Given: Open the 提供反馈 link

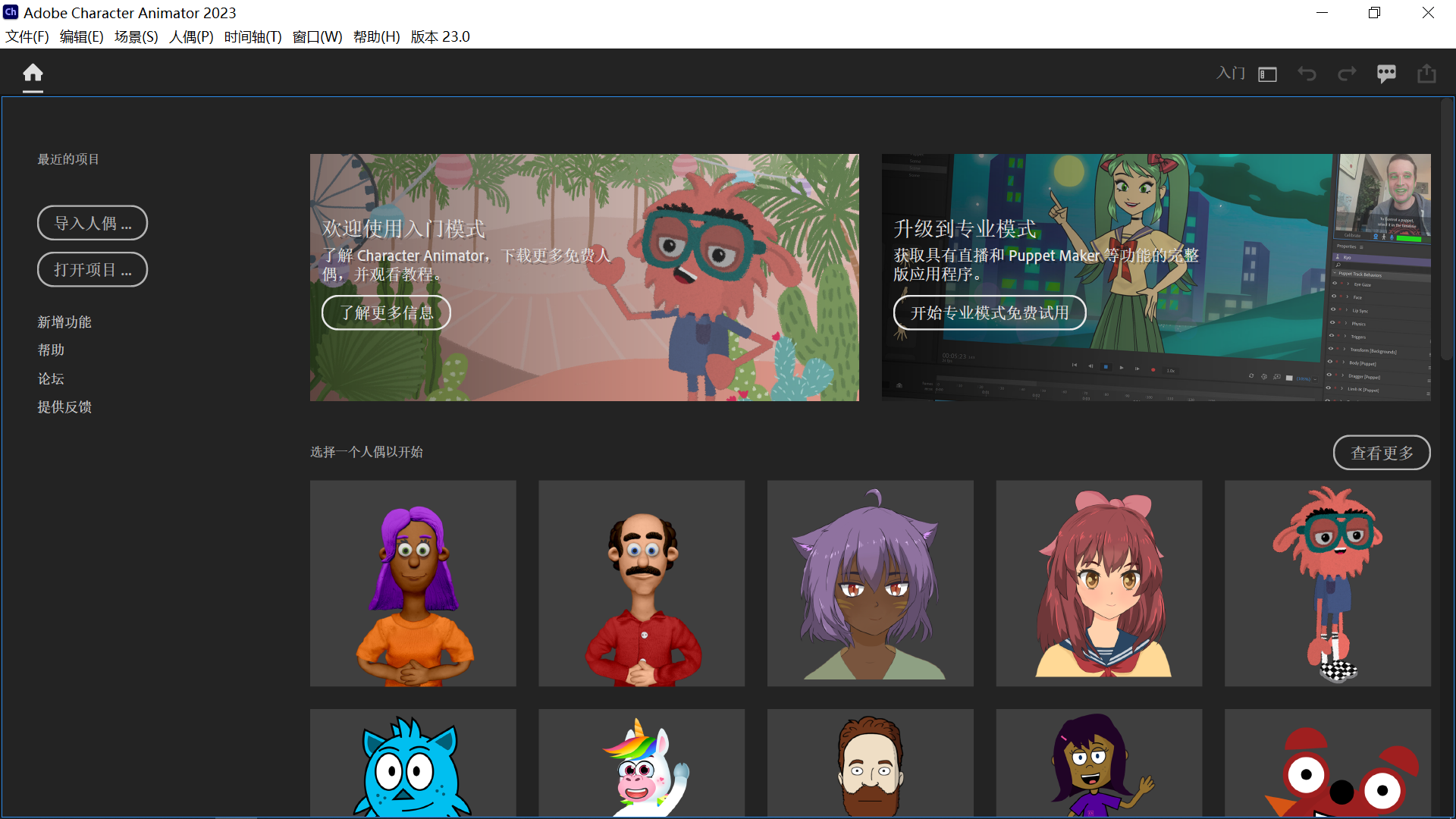Looking at the screenshot, I should click(x=64, y=407).
